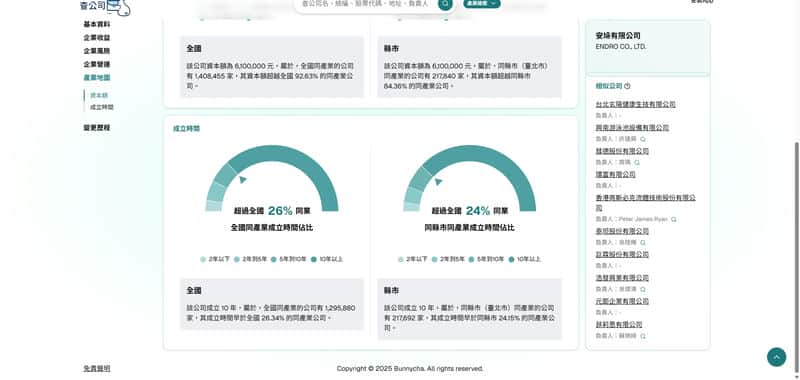Viewport: 800px width, 380px height.
Task: Click search icon under 鴻發興業有限公司
Action: [x=643, y=289]
